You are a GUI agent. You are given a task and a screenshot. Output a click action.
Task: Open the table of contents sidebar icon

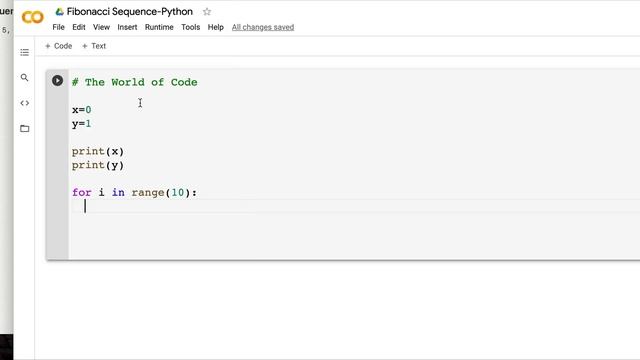click(x=24, y=52)
